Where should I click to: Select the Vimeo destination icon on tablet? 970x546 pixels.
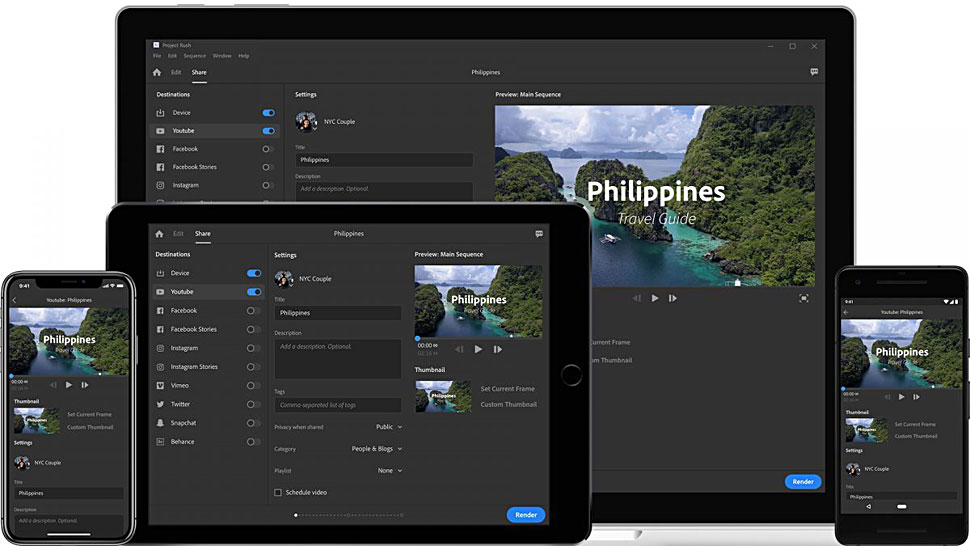pos(160,385)
